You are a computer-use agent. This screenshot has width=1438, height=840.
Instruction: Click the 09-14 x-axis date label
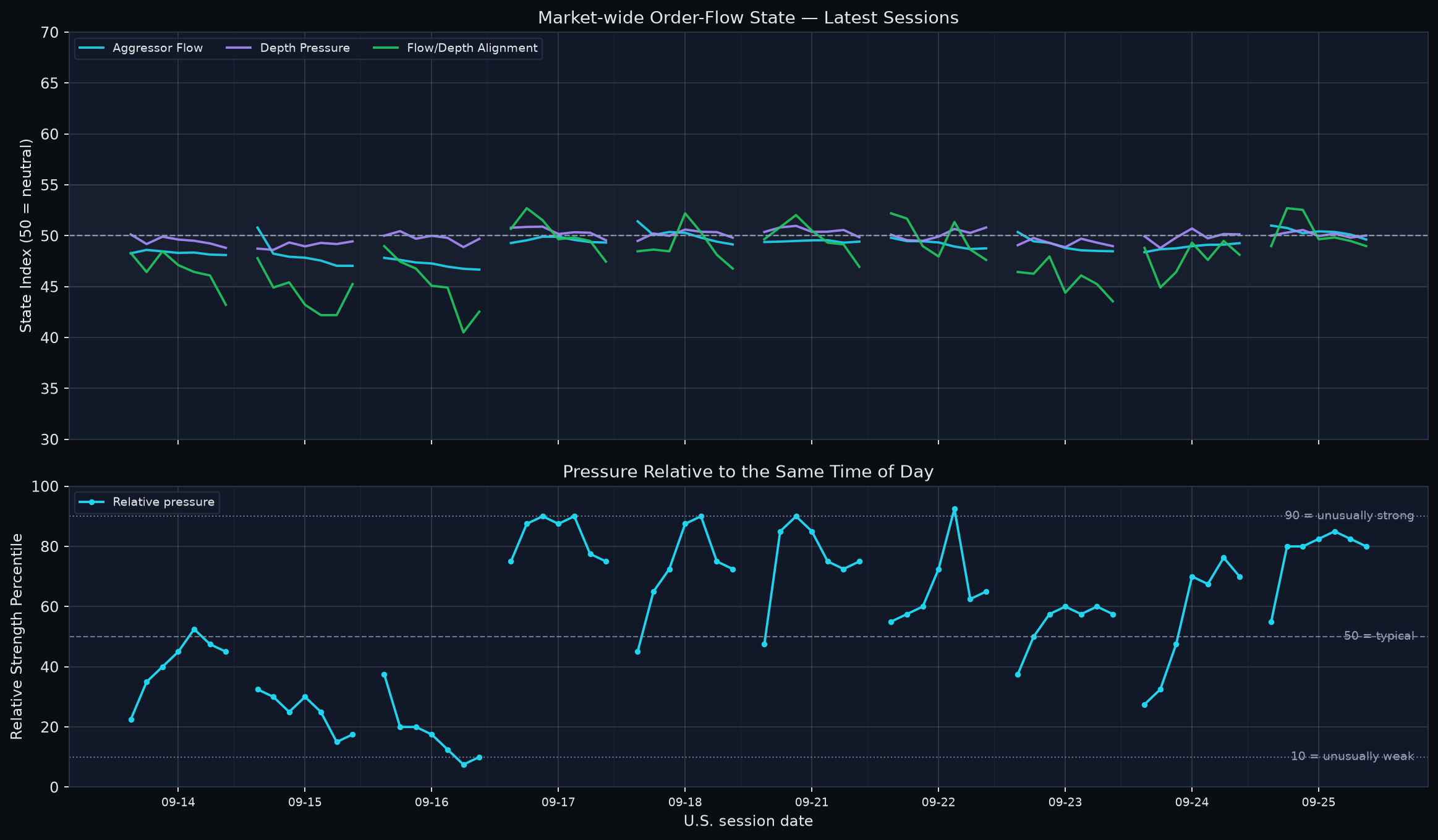(178, 802)
